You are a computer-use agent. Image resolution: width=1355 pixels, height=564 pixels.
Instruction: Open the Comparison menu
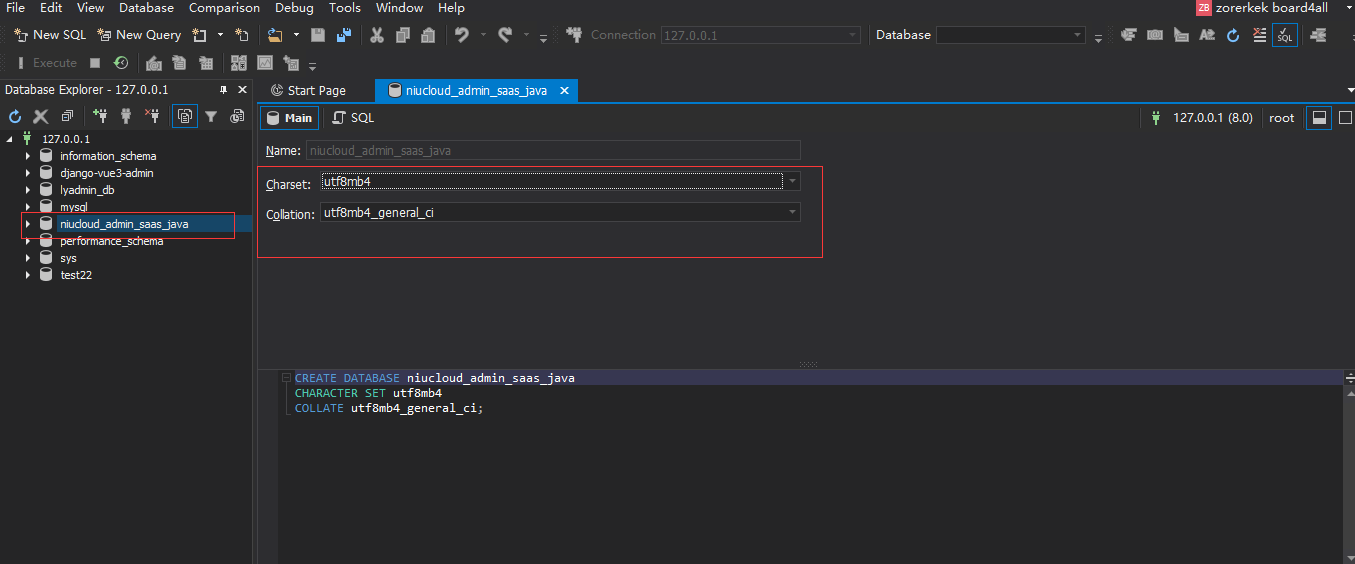(225, 8)
